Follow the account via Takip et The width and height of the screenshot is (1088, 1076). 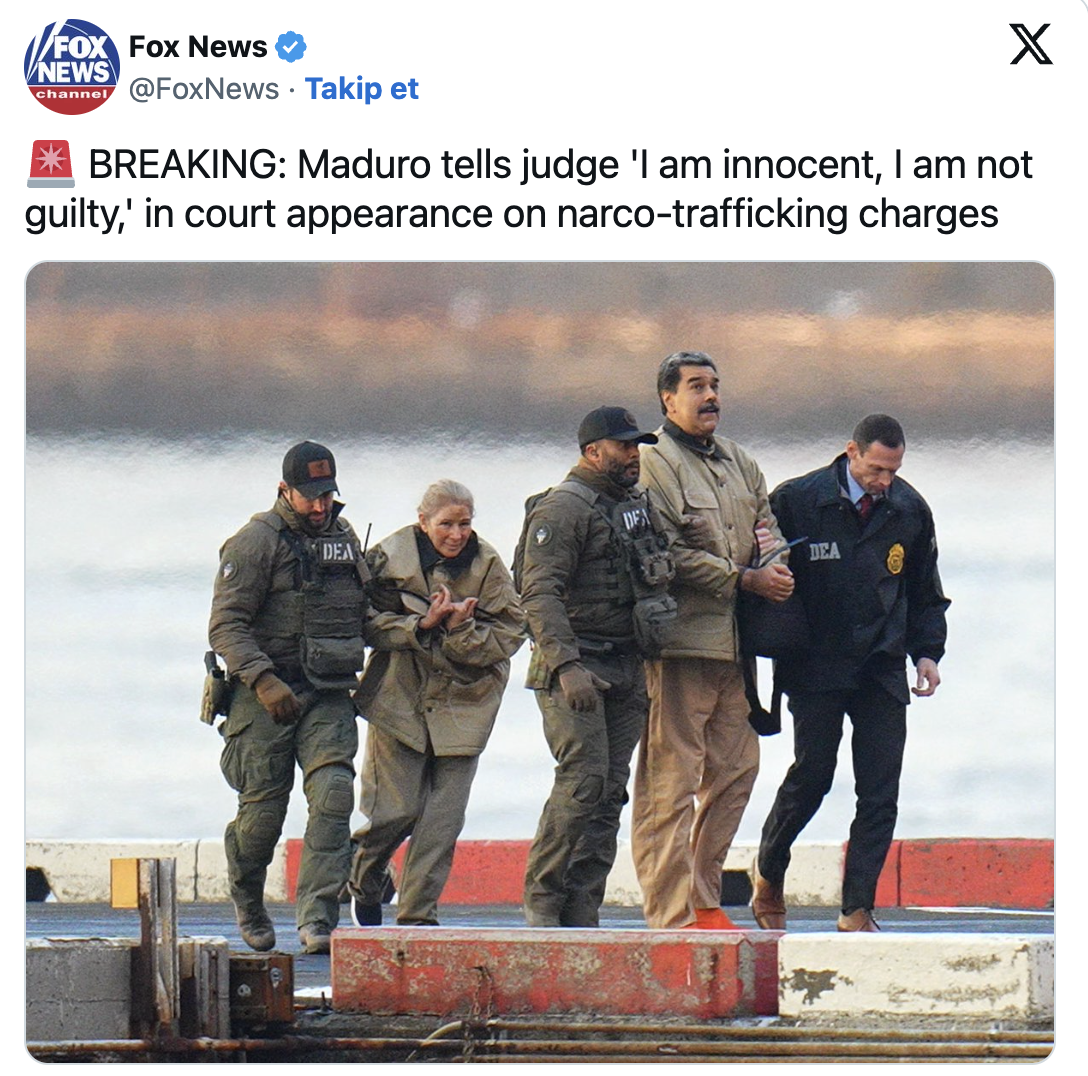(362, 89)
